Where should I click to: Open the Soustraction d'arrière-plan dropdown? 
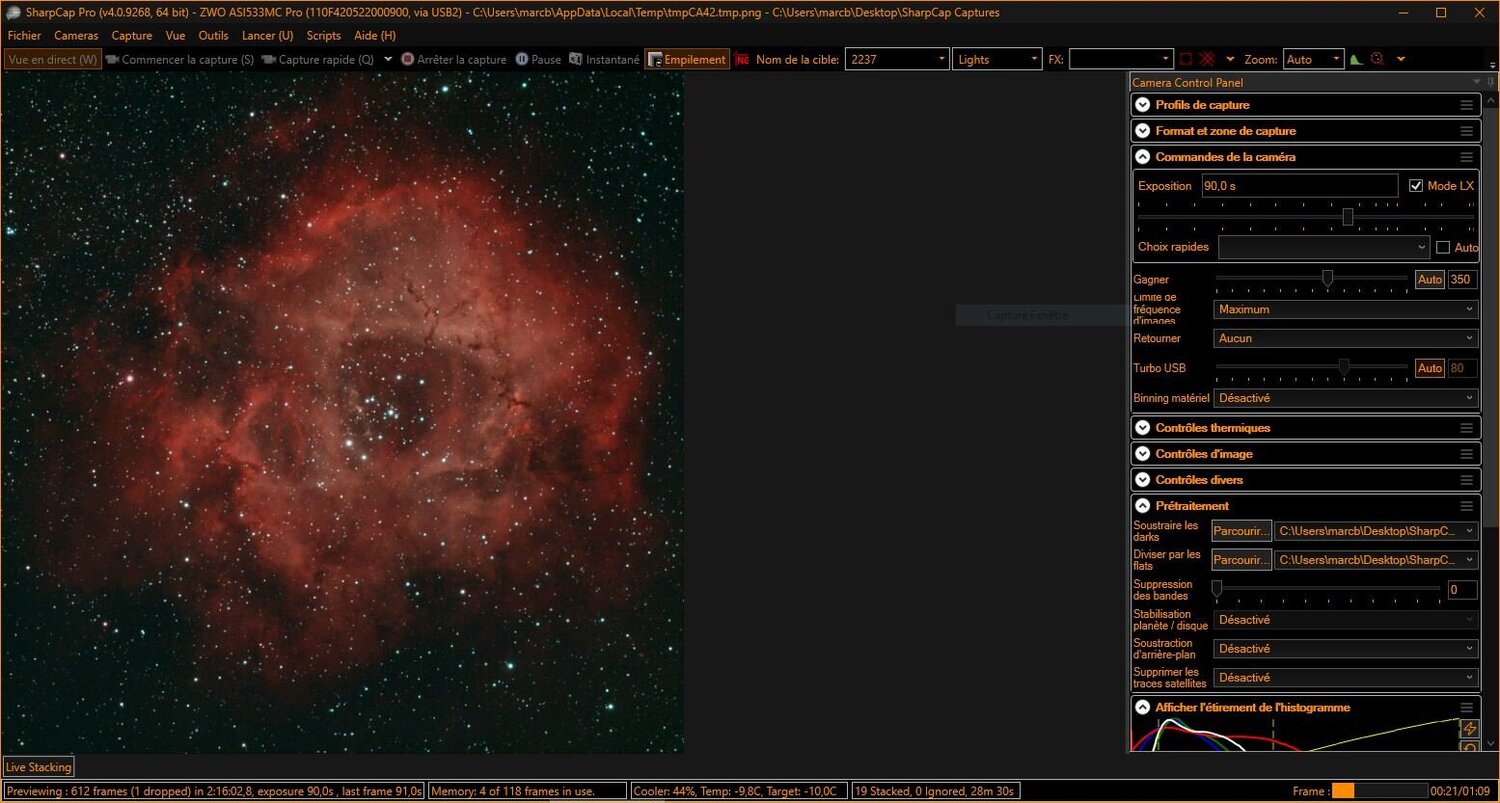click(1345, 649)
